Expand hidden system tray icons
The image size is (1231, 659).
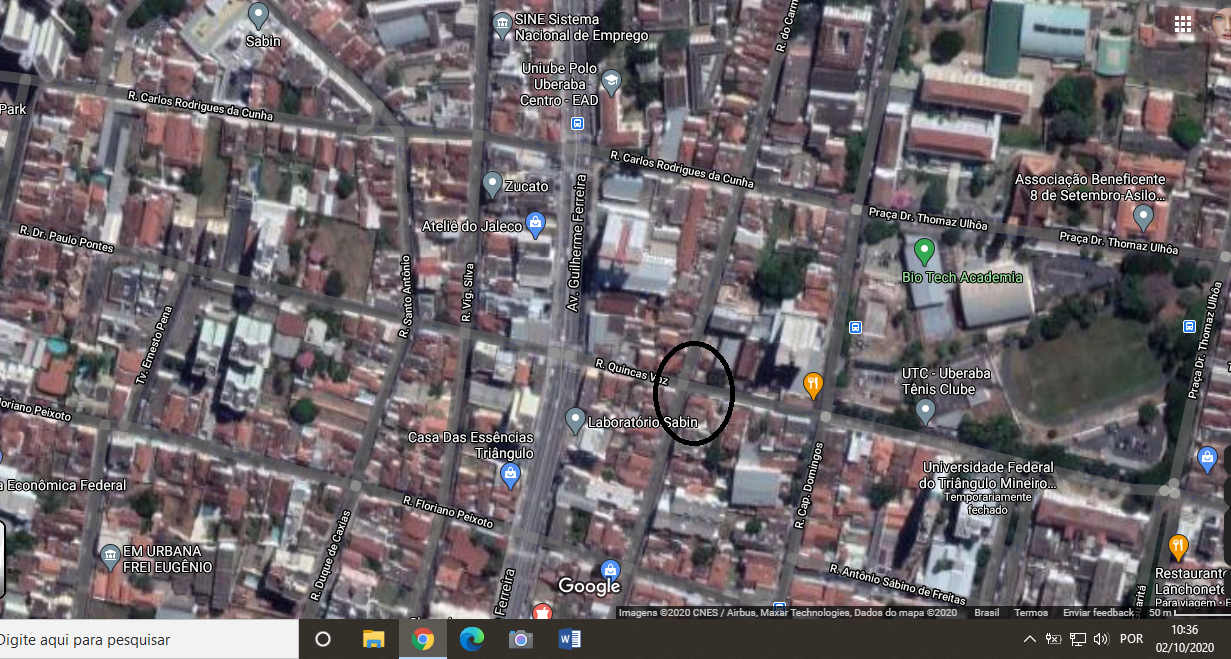[x=1029, y=639]
